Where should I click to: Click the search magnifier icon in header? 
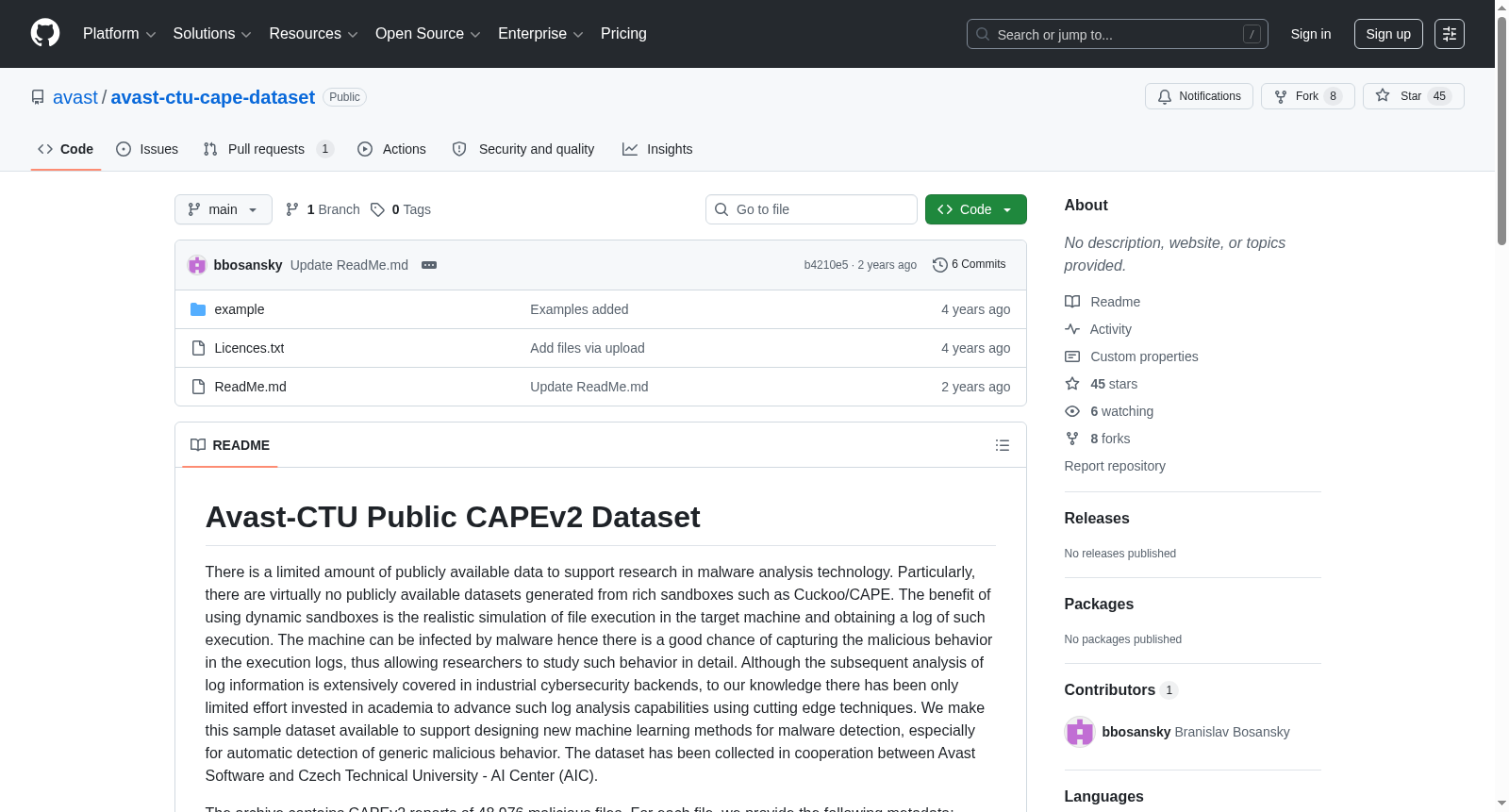tap(983, 34)
